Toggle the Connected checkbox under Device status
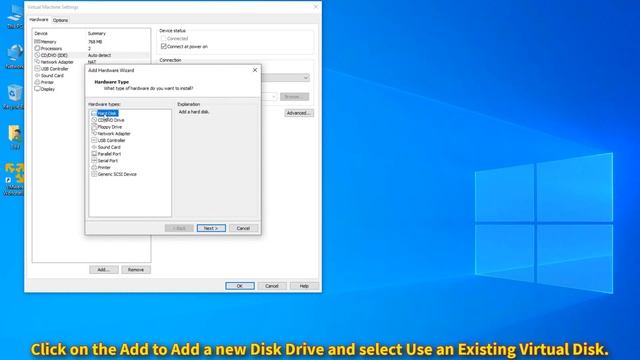Screen dimensions: 640x360 click(164, 38)
